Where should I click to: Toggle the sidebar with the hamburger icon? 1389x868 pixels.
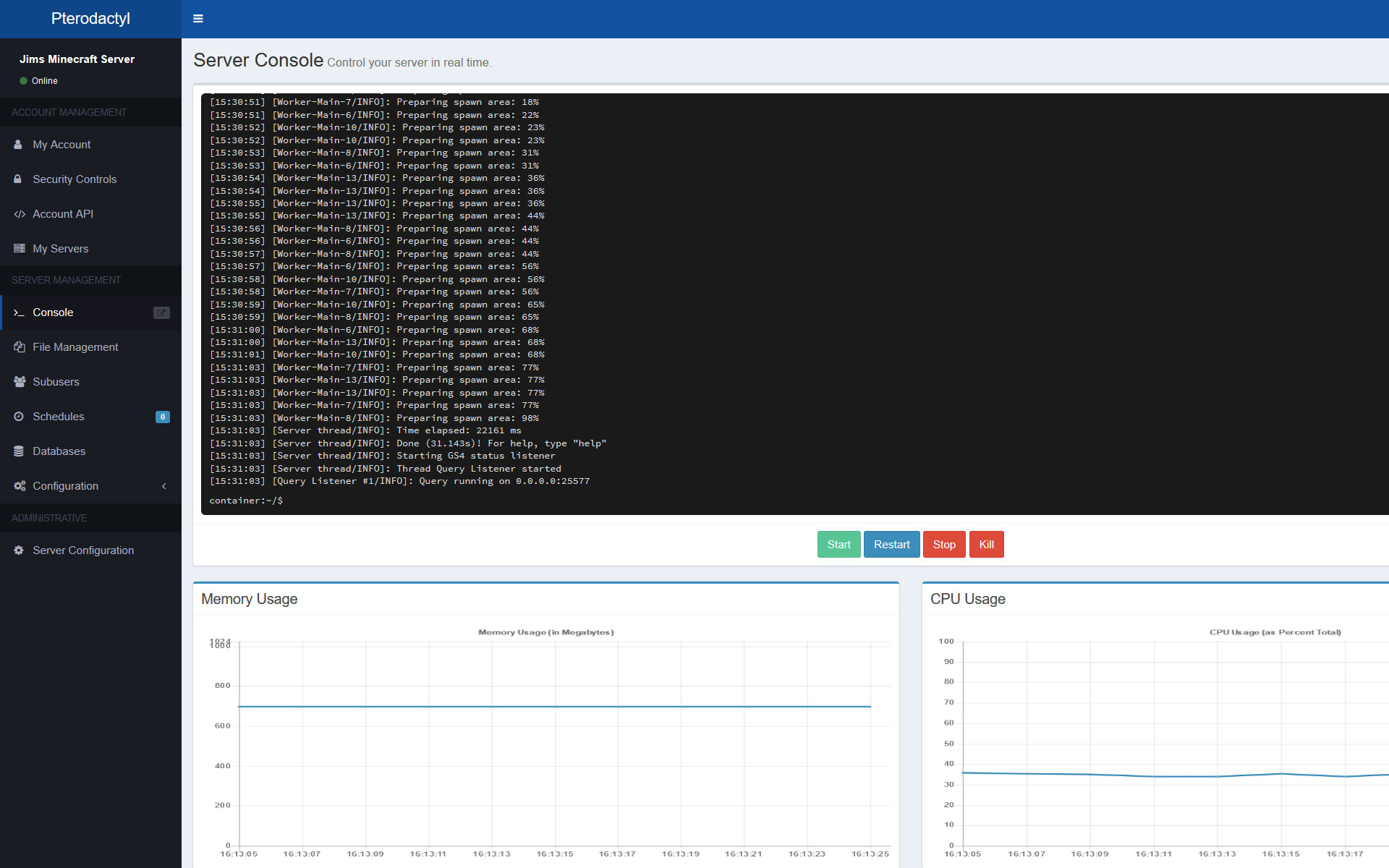(x=197, y=19)
